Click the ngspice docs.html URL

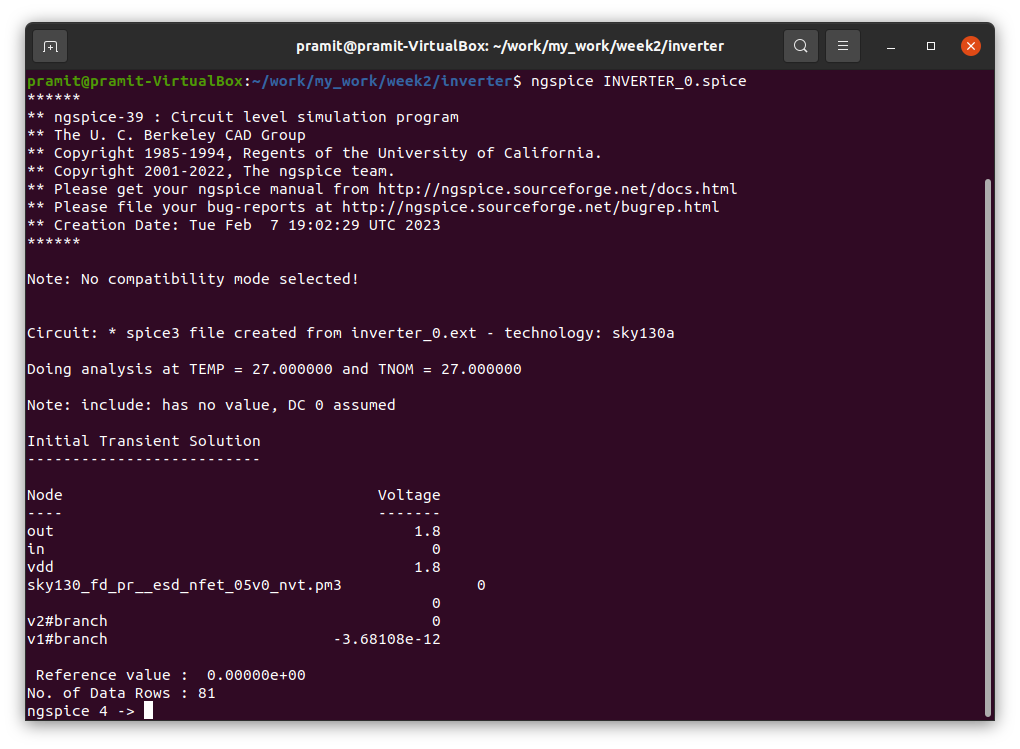557,189
